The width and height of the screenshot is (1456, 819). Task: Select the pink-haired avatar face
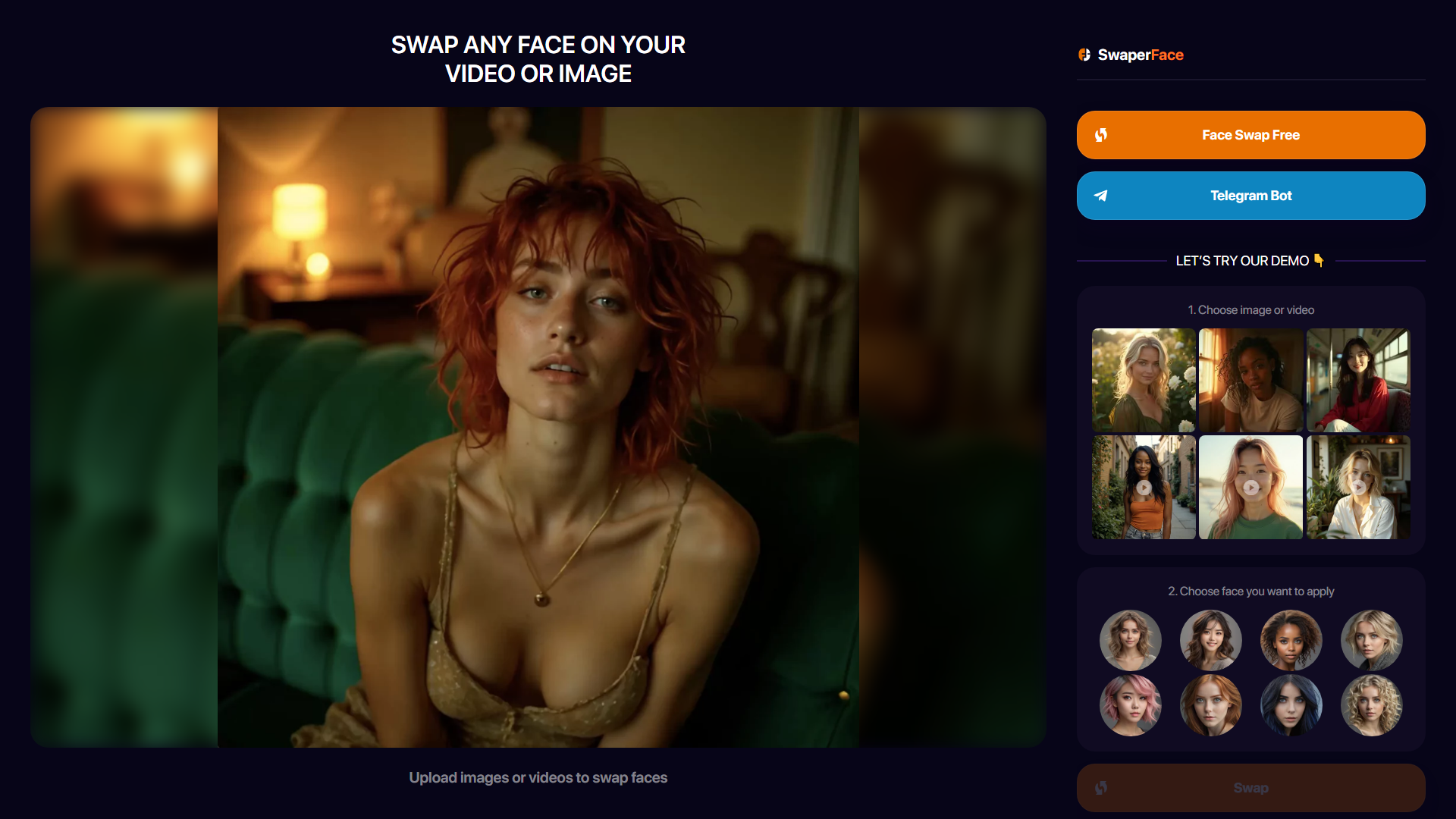point(1131,704)
